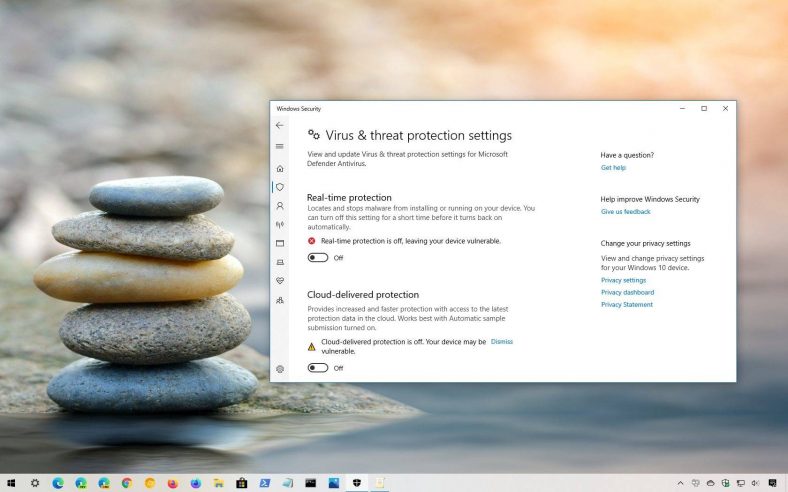Viewport: 788px width, 492px height.
Task: Minimize the Windows Security window
Action: pos(682,109)
